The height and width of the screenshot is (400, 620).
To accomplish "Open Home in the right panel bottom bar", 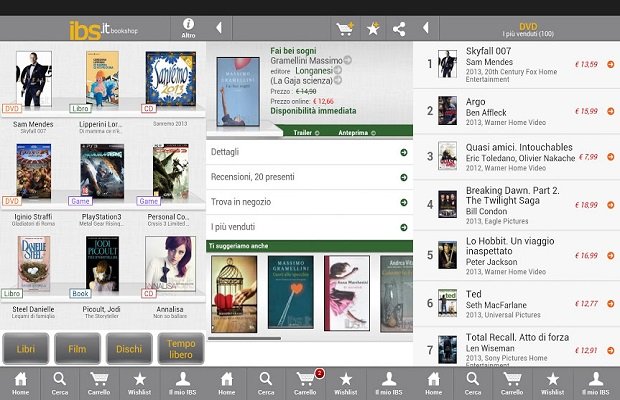I will (x=433, y=383).
